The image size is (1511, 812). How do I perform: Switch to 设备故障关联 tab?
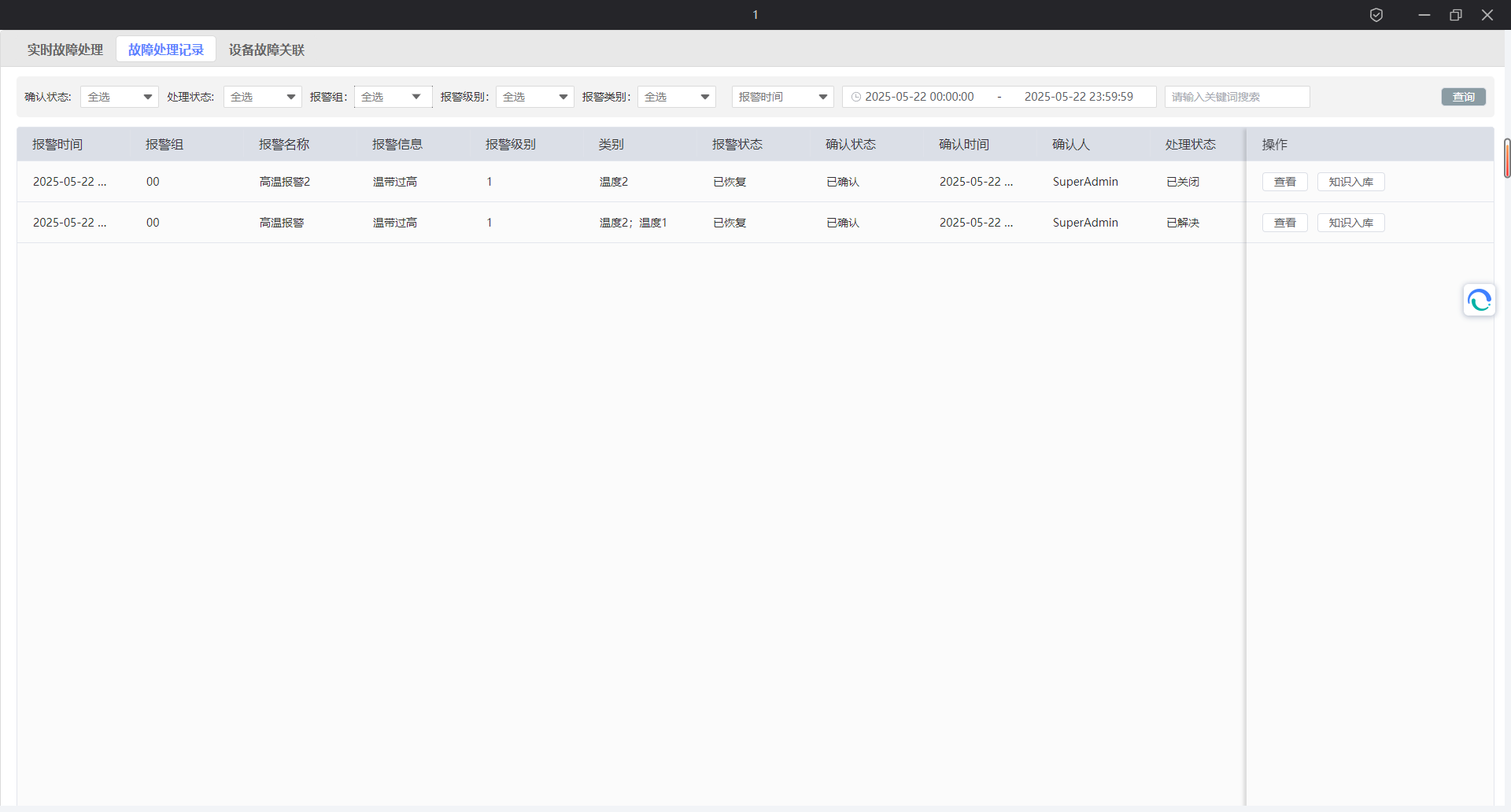(266, 50)
